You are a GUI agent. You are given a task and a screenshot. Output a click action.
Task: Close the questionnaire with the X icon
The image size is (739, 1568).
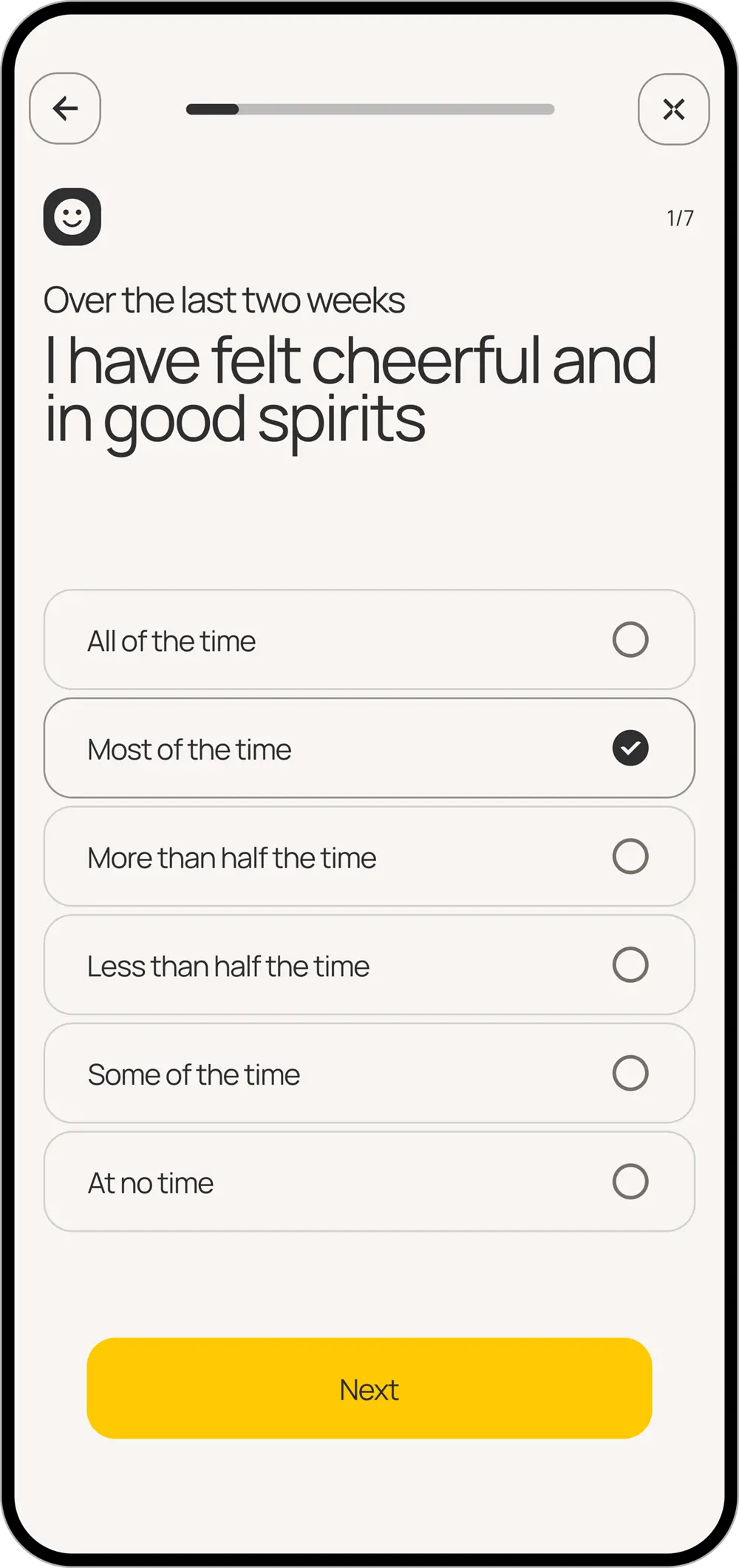coord(673,109)
